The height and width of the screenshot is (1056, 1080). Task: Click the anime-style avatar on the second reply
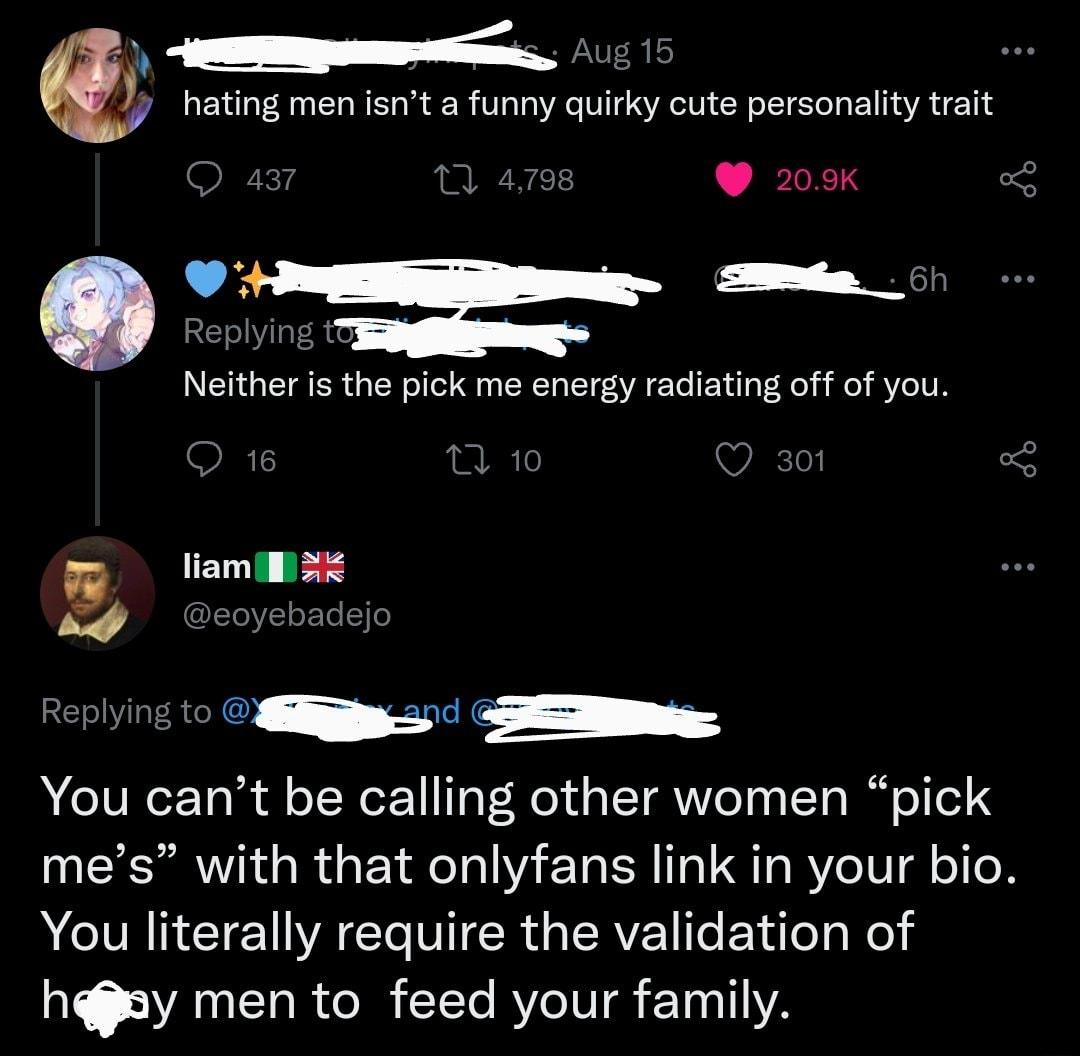(x=97, y=314)
